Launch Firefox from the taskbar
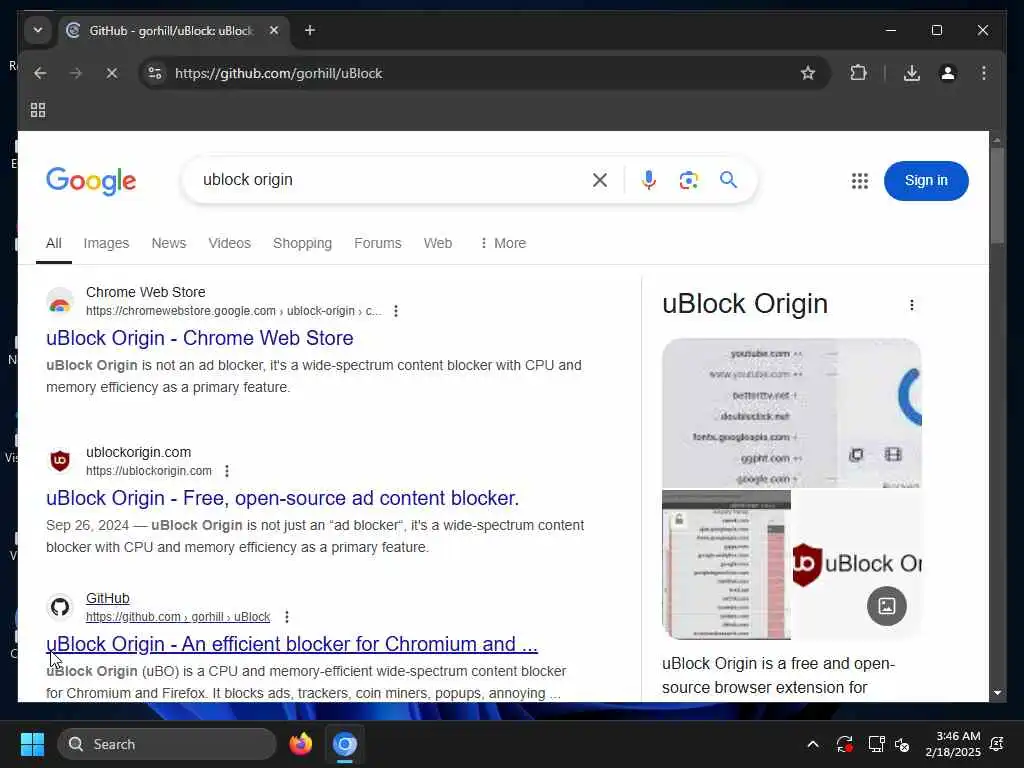 (300, 744)
